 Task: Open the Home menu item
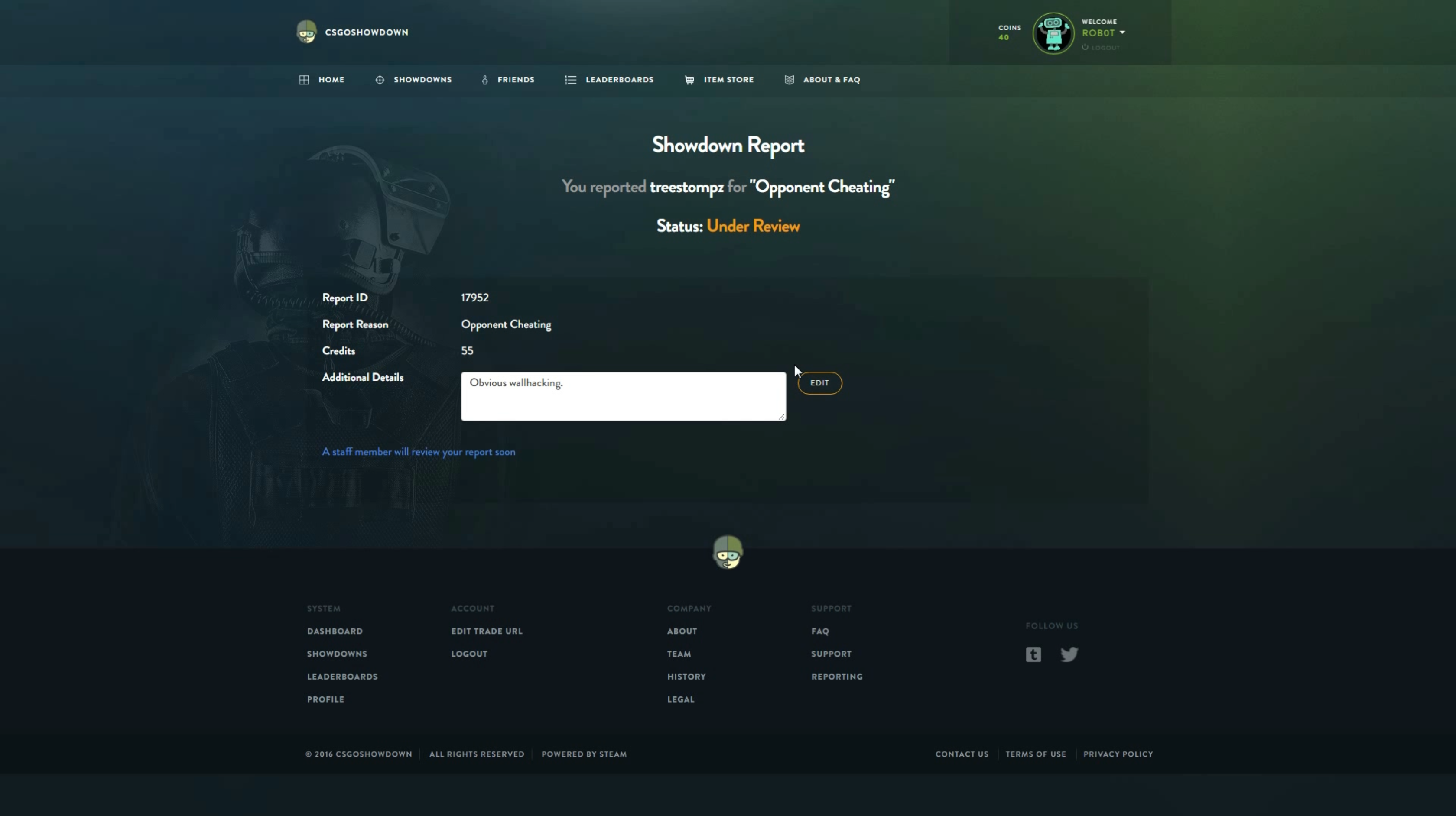(x=322, y=80)
